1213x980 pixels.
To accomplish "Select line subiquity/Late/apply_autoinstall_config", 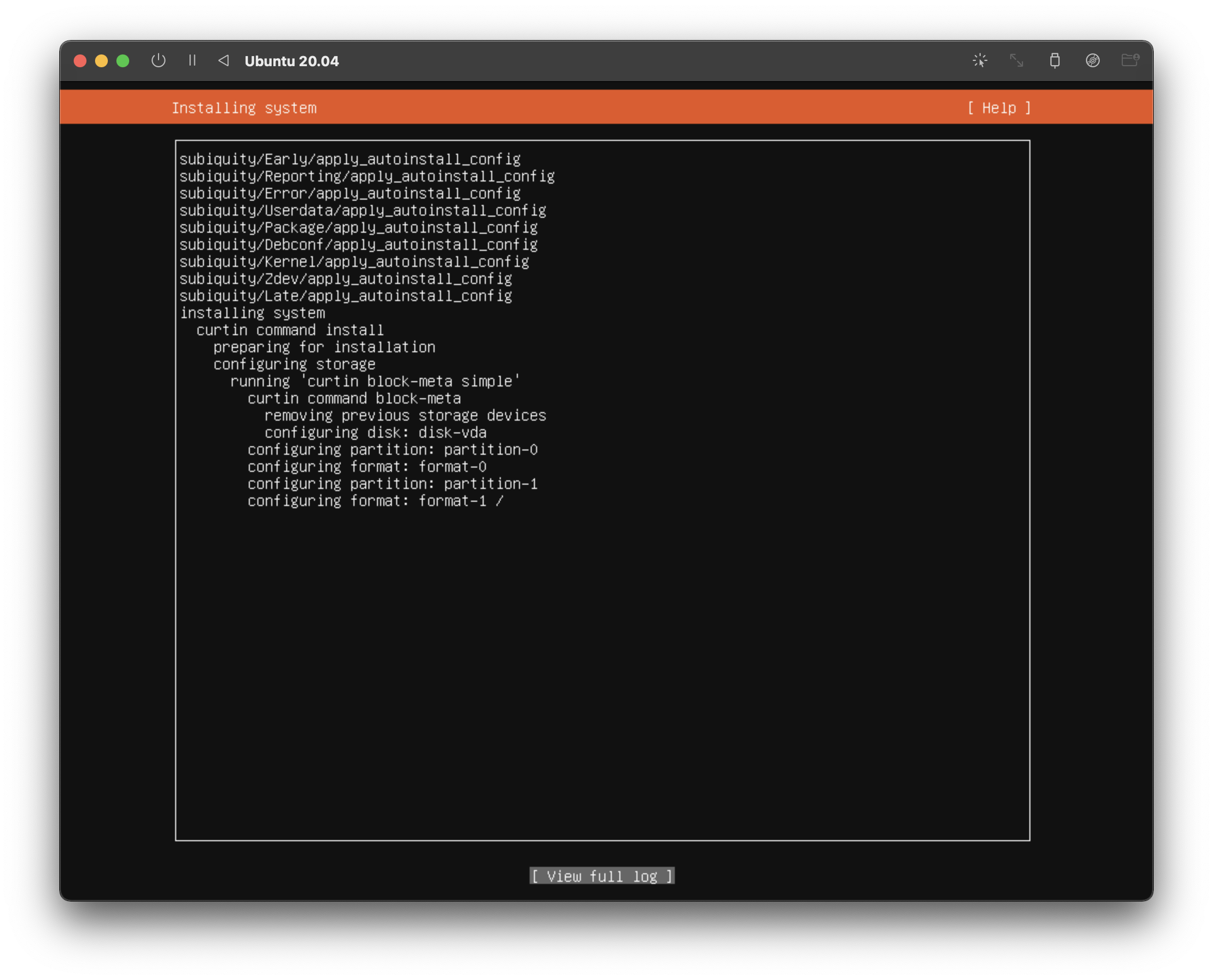I will pos(345,296).
